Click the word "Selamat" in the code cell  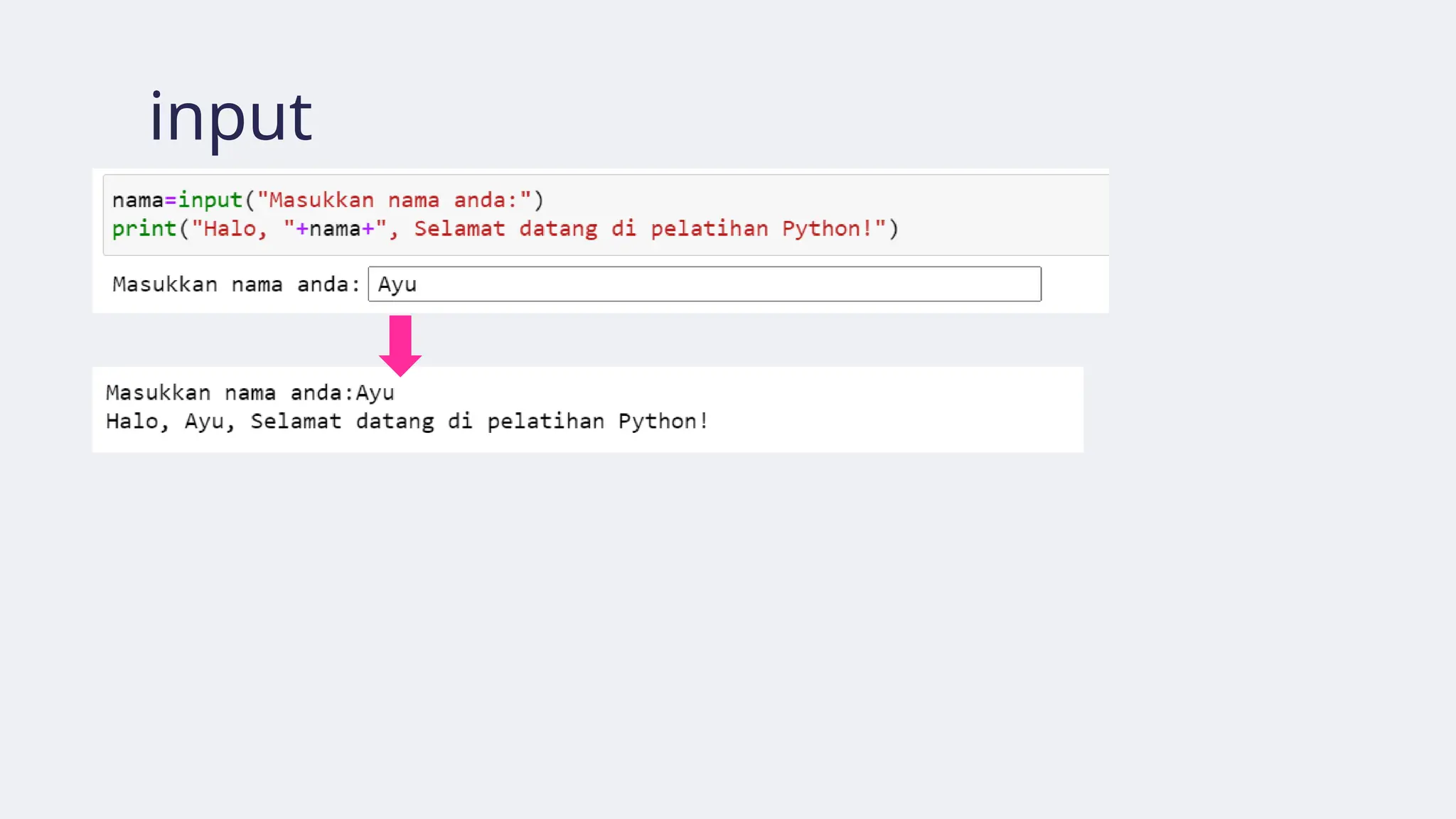(459, 229)
